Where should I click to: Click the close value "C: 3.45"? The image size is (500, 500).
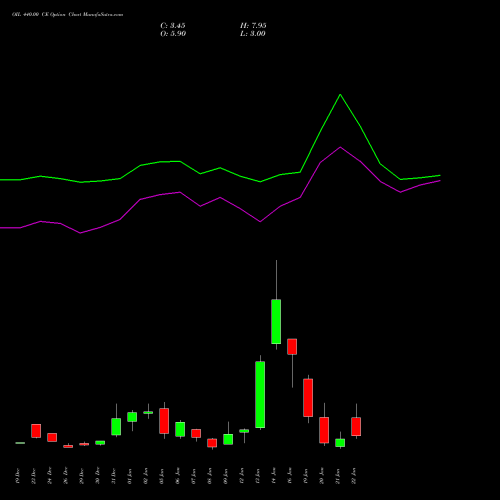pos(173,26)
